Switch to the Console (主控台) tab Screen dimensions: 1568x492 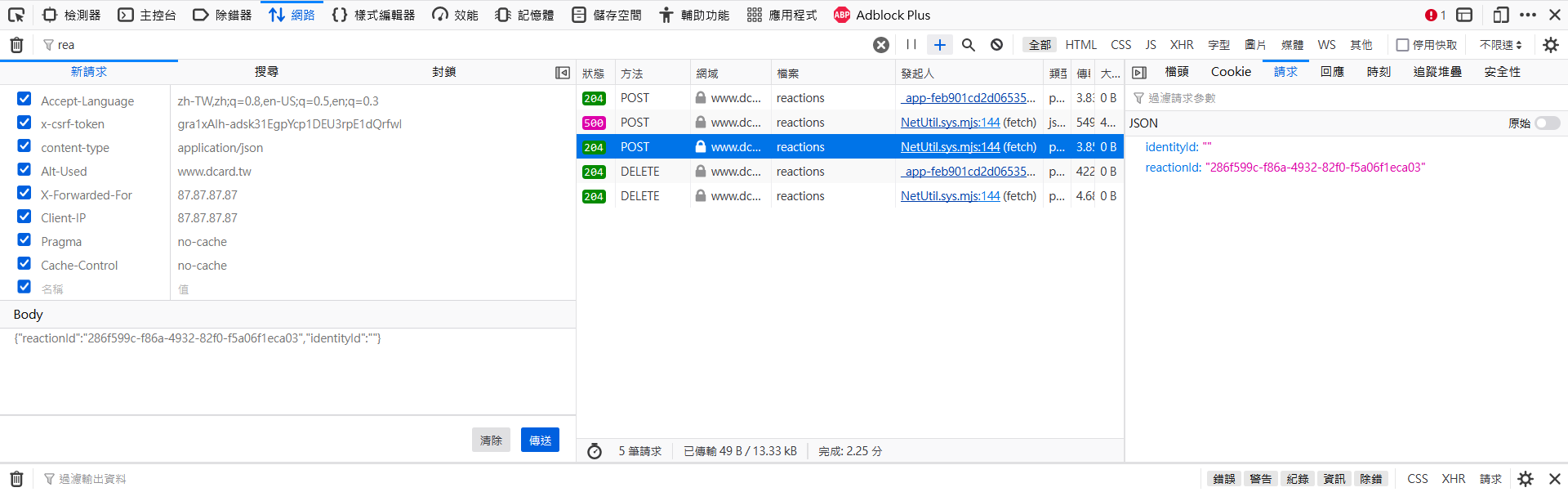tap(147, 15)
